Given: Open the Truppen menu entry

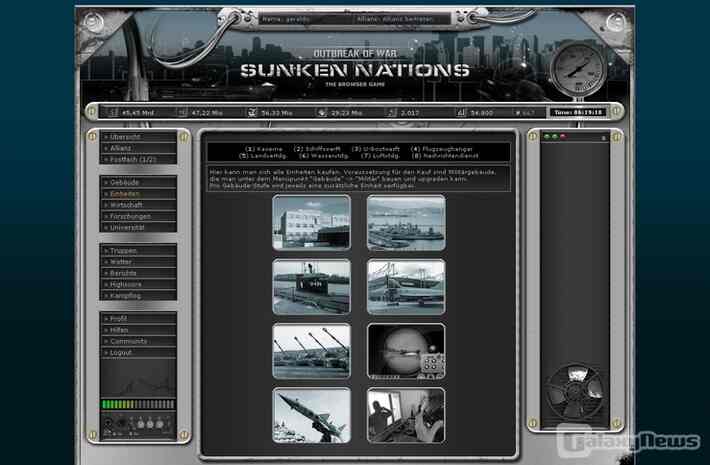Looking at the screenshot, I should (x=138, y=250).
